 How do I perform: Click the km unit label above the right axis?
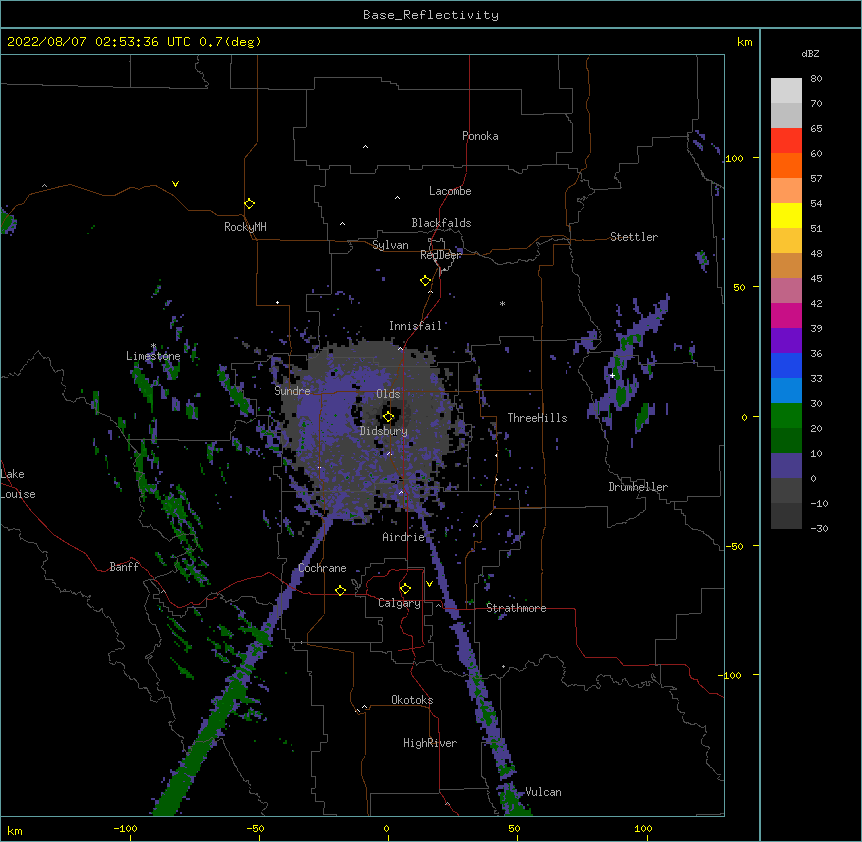(745, 42)
